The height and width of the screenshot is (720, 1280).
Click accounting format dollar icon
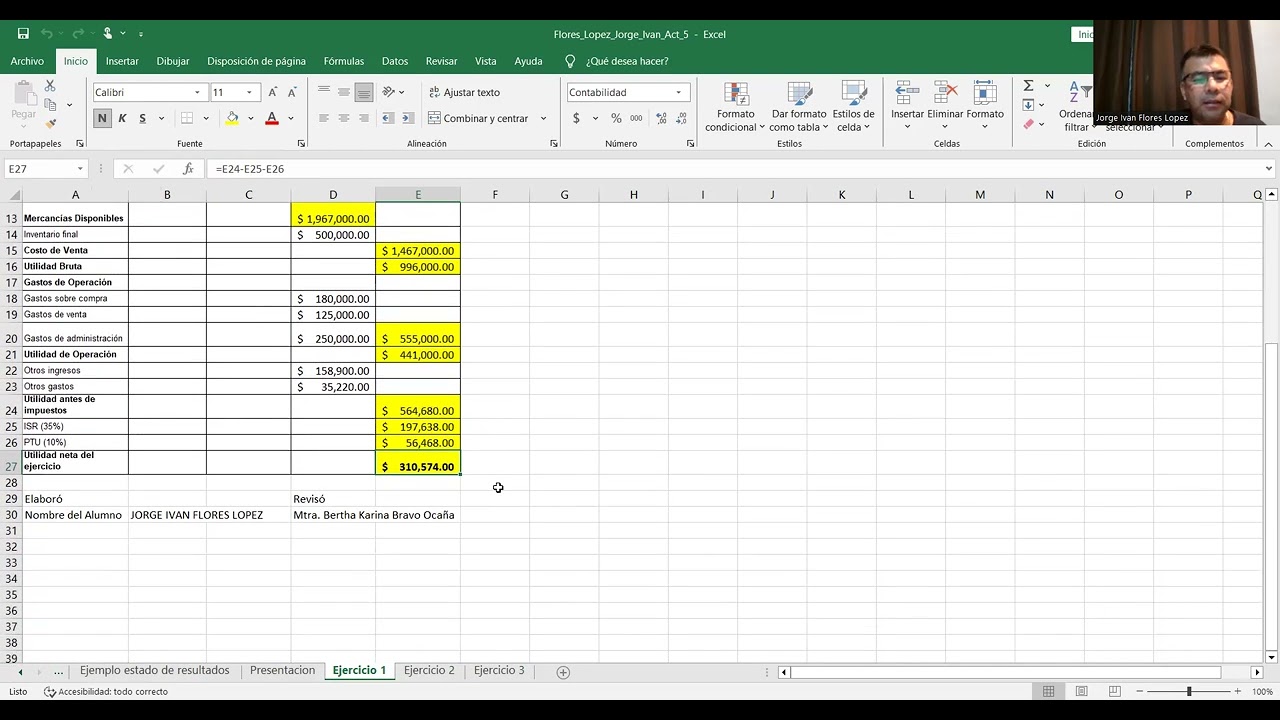coord(576,118)
